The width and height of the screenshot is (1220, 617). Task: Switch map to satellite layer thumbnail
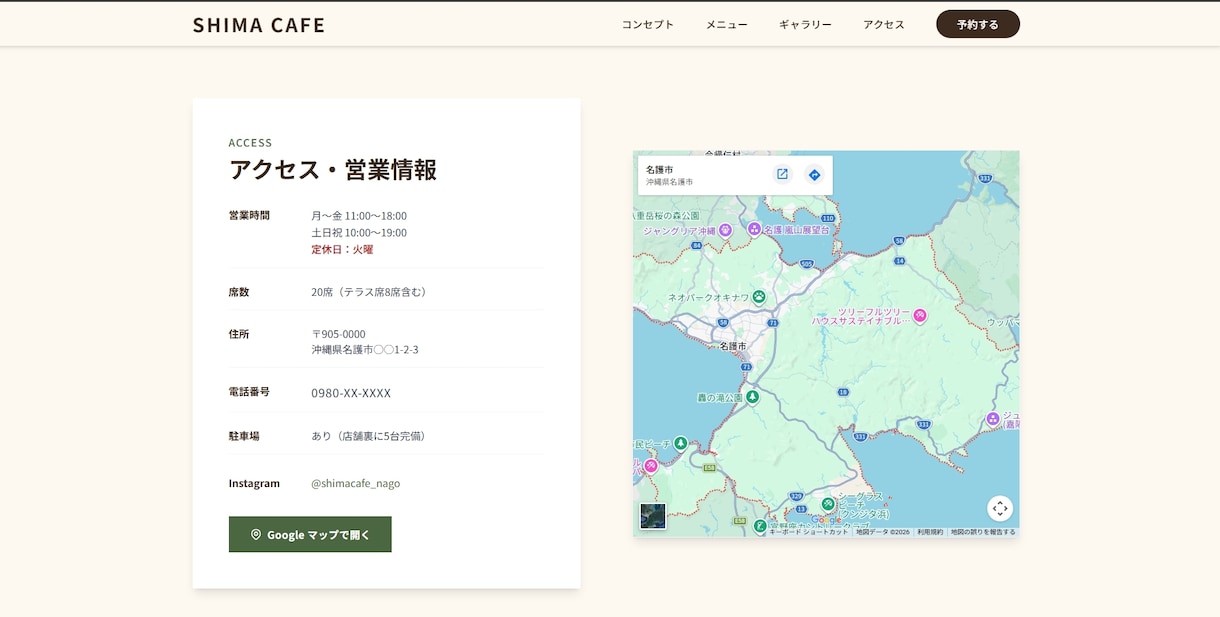[653, 516]
